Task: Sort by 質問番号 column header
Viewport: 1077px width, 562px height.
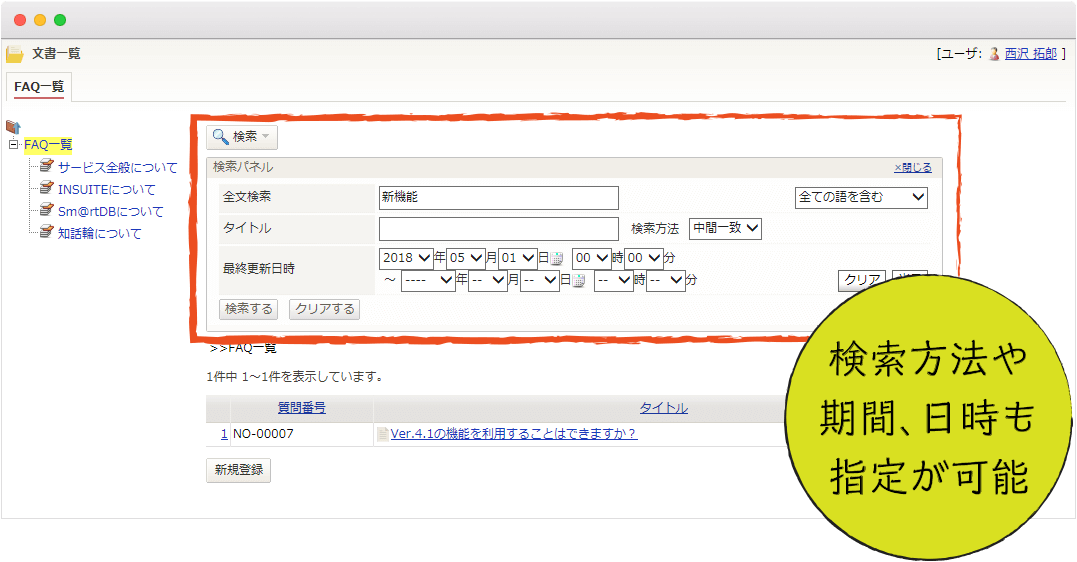Action: click(x=302, y=408)
